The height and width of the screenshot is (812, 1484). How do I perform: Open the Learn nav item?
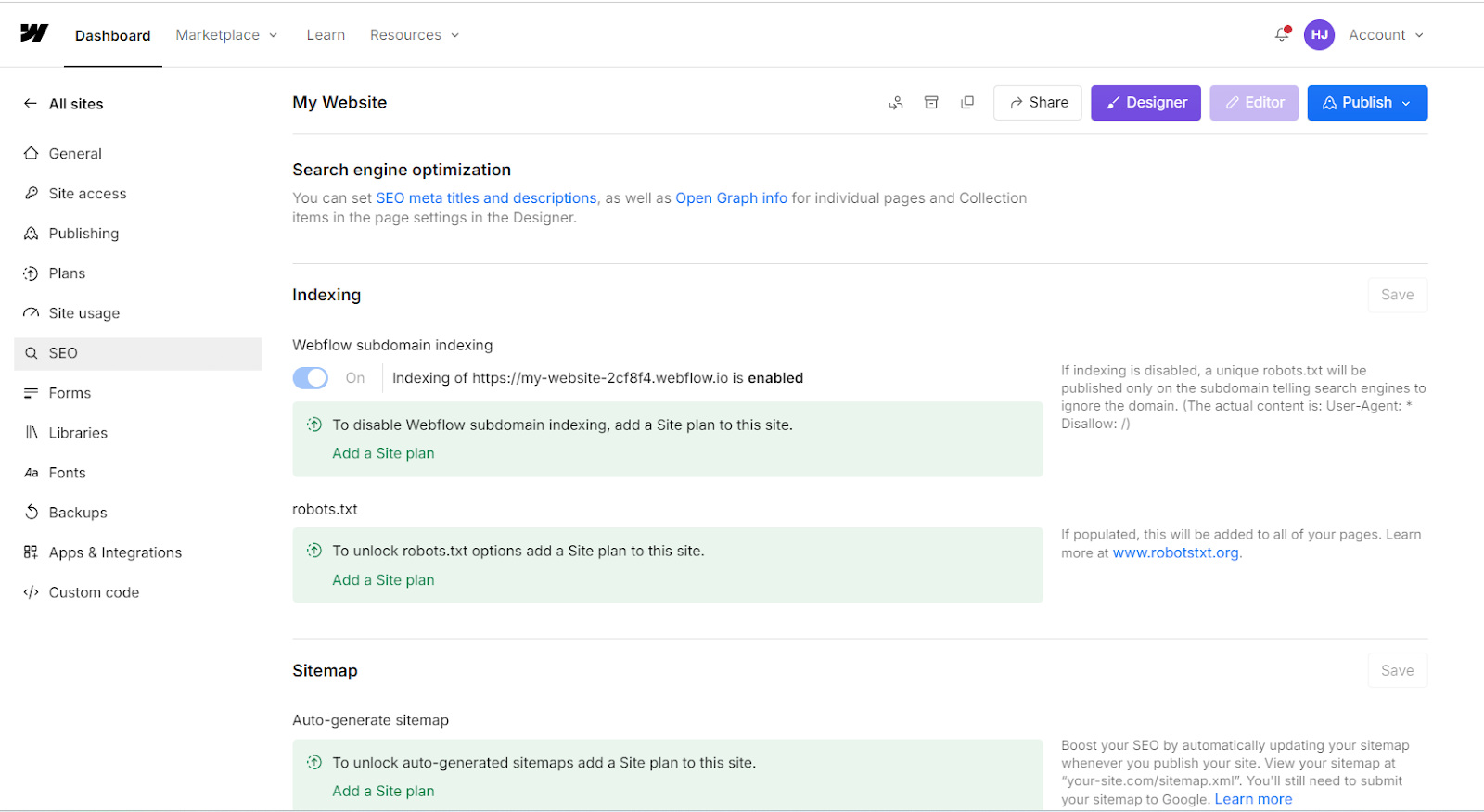click(326, 34)
